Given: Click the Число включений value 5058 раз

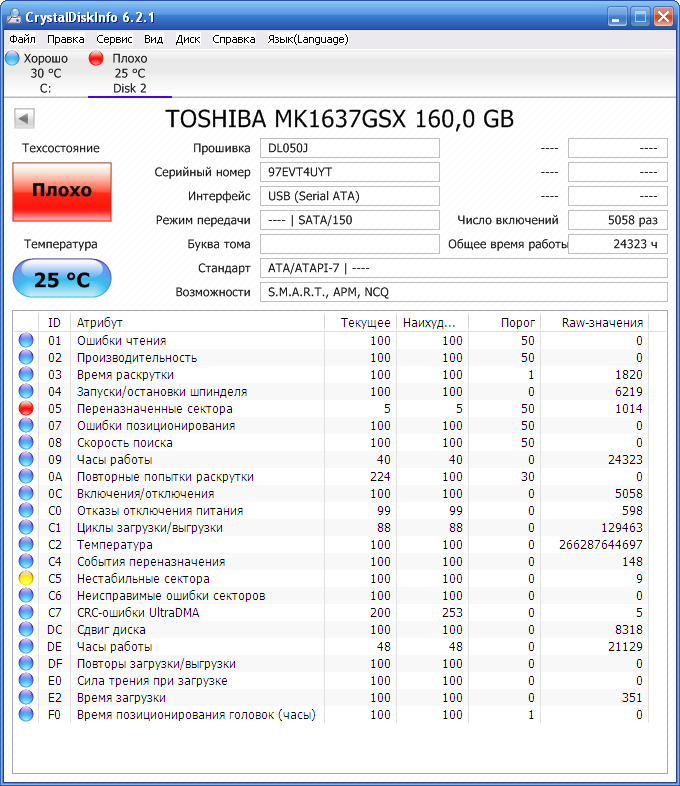Looking at the screenshot, I should point(618,220).
